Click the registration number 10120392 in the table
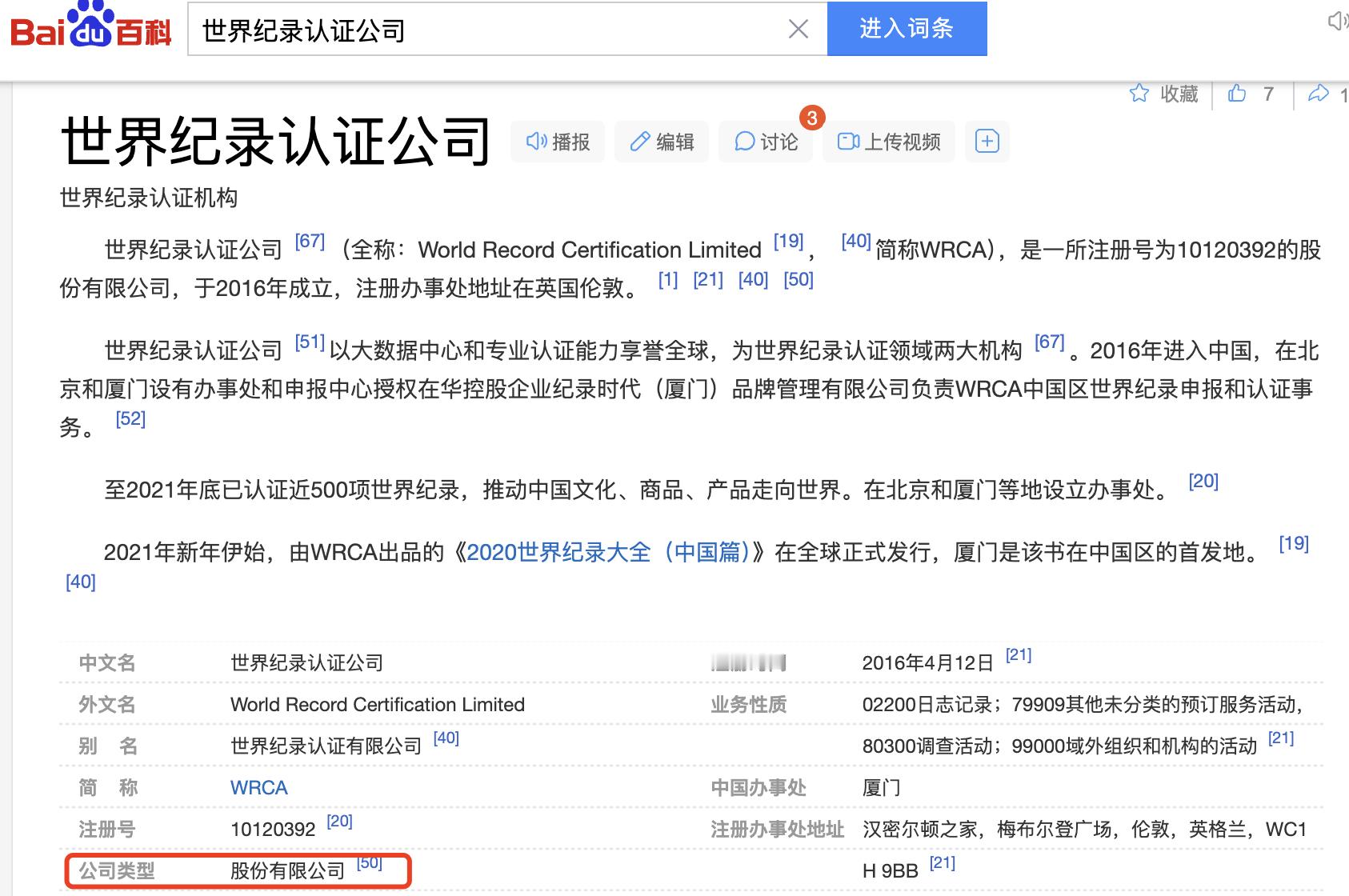The image size is (1349, 896). (273, 829)
